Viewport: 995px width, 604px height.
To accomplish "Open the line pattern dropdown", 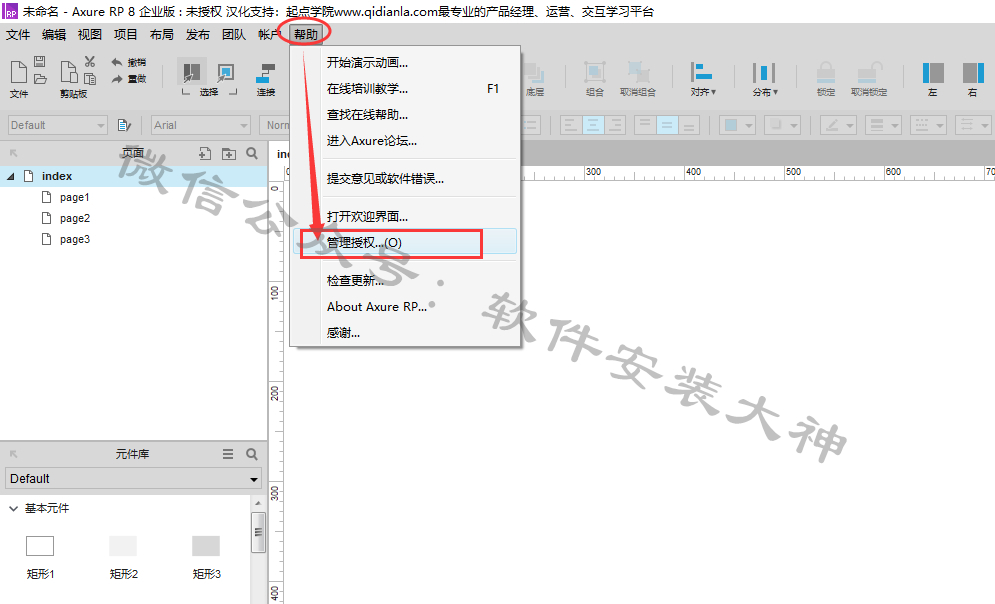I will coord(928,125).
